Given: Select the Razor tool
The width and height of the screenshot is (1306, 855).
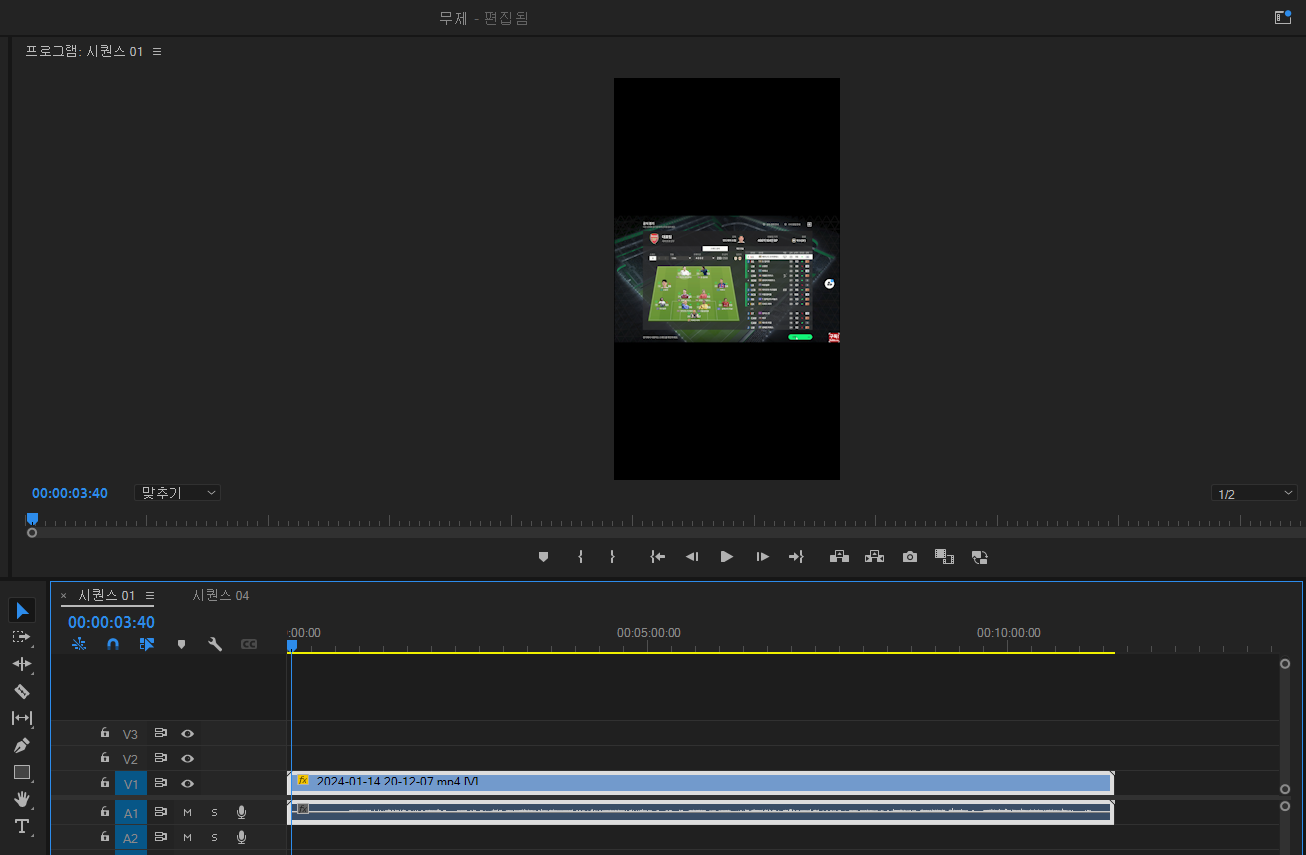Looking at the screenshot, I should 22,691.
